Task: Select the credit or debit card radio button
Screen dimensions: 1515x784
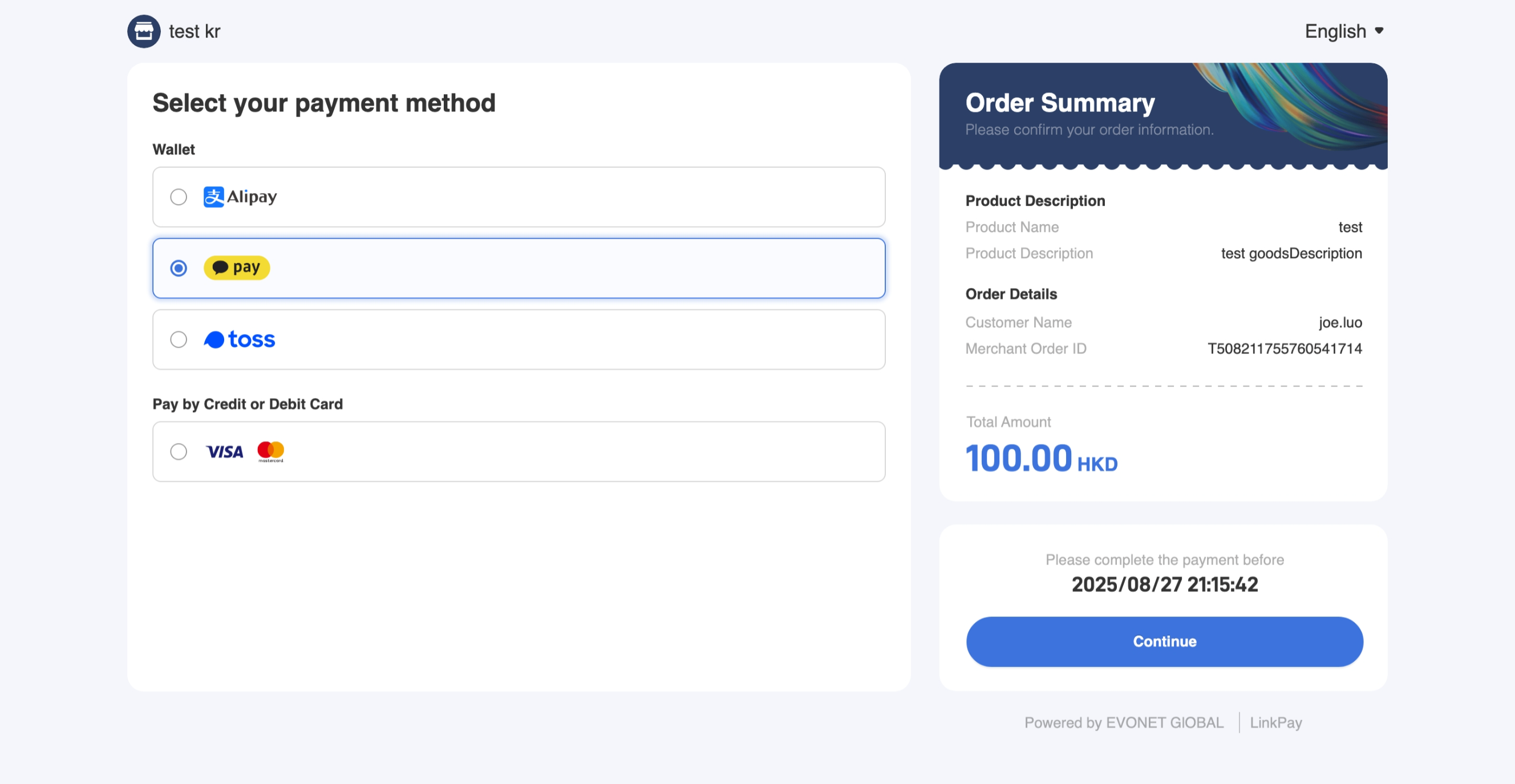Action: [x=179, y=452]
